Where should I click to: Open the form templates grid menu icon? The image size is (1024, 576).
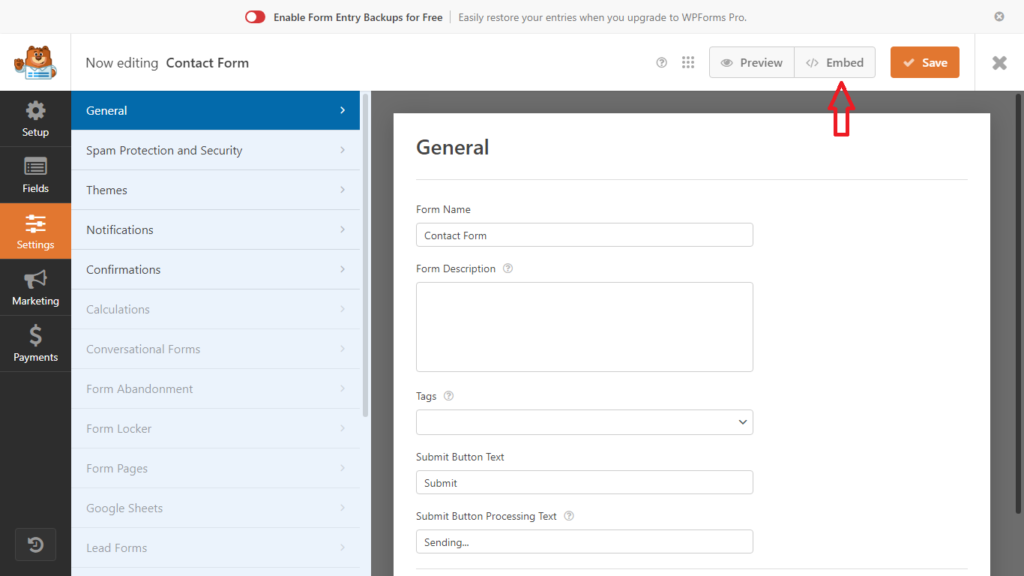pos(688,63)
